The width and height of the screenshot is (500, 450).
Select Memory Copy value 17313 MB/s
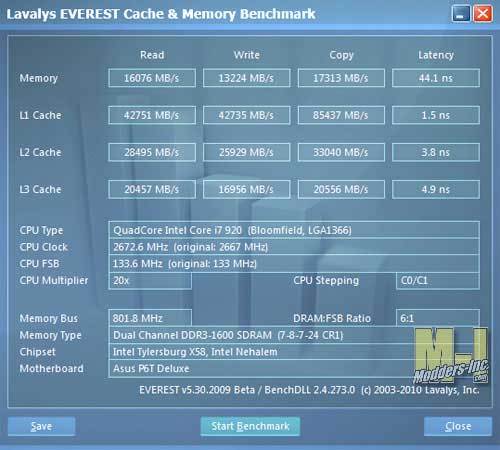pyautogui.click(x=341, y=78)
